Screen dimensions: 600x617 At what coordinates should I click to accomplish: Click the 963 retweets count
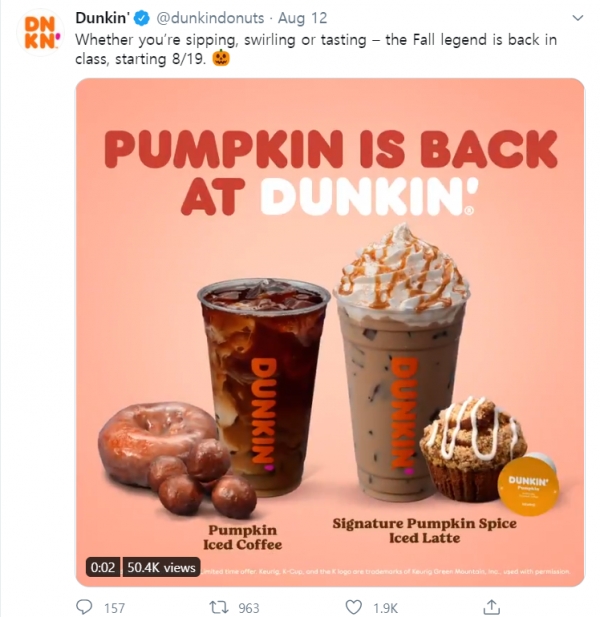tap(249, 608)
